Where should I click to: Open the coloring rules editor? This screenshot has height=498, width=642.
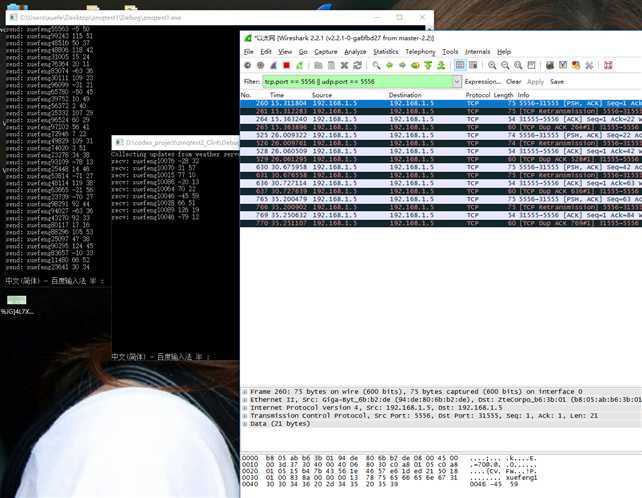click(x=576, y=65)
